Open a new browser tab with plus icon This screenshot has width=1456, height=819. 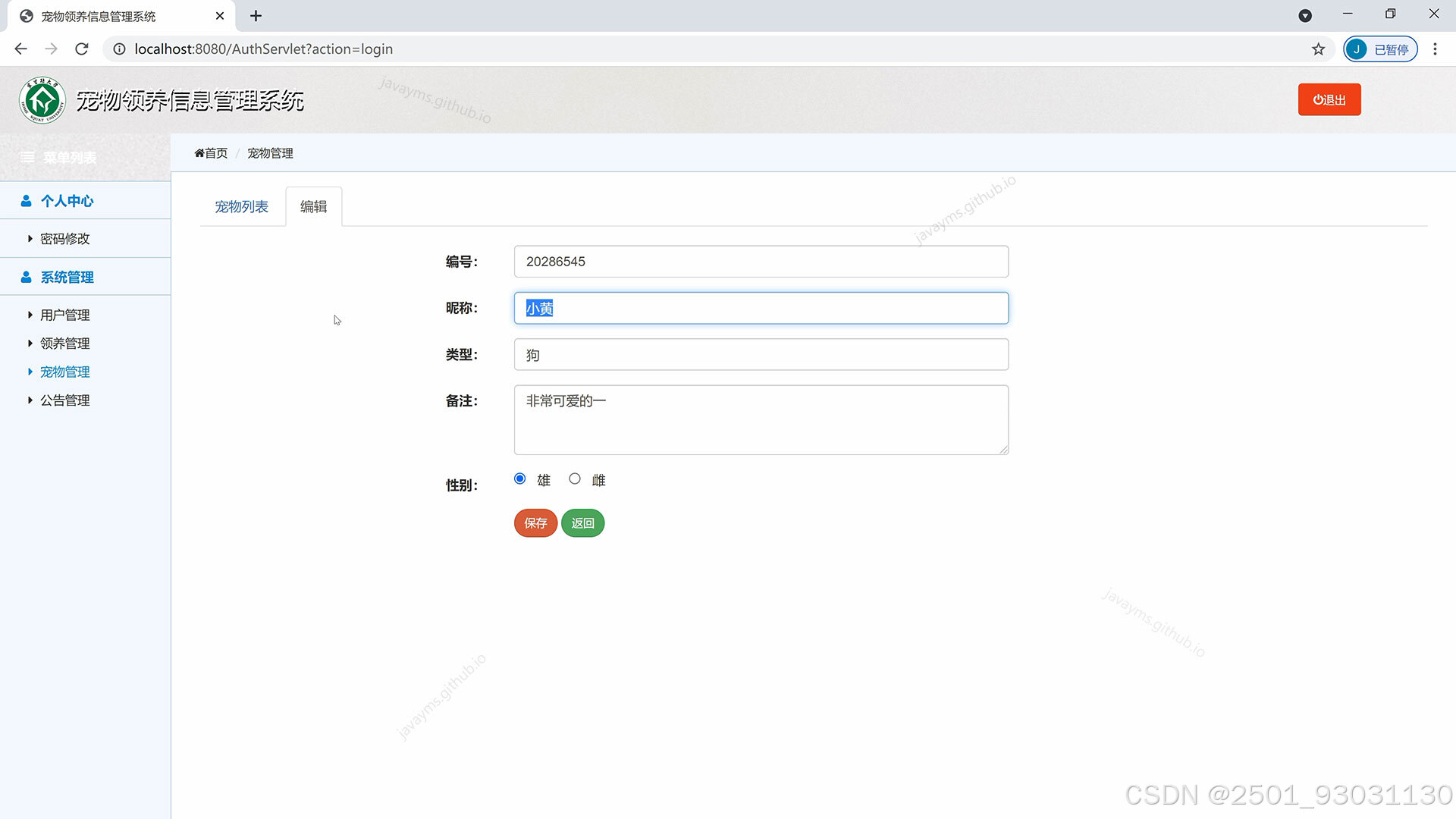256,16
